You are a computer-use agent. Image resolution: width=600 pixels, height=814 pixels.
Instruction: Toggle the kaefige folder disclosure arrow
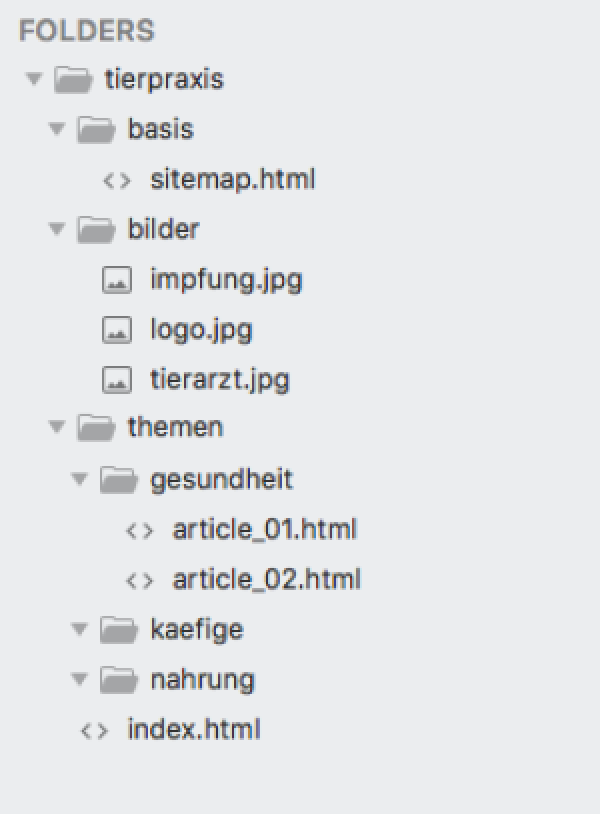[x=80, y=629]
